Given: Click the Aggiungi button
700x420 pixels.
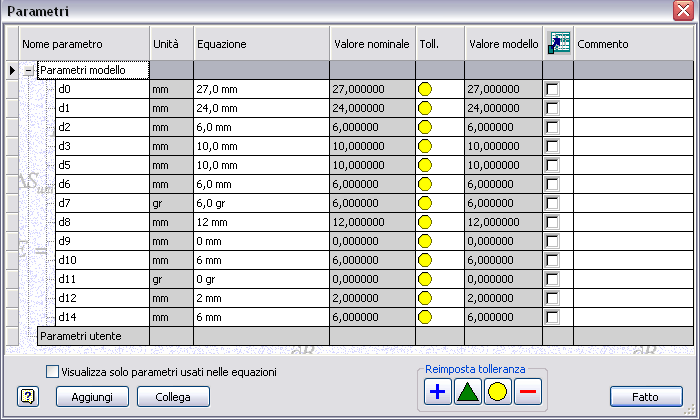Looking at the screenshot, I should (92, 396).
